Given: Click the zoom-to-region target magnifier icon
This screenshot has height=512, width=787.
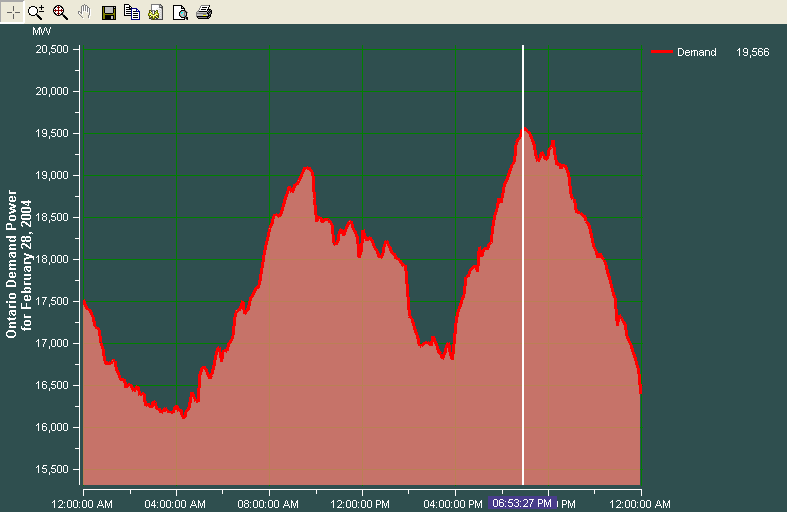Looking at the screenshot, I should click(x=60, y=12).
